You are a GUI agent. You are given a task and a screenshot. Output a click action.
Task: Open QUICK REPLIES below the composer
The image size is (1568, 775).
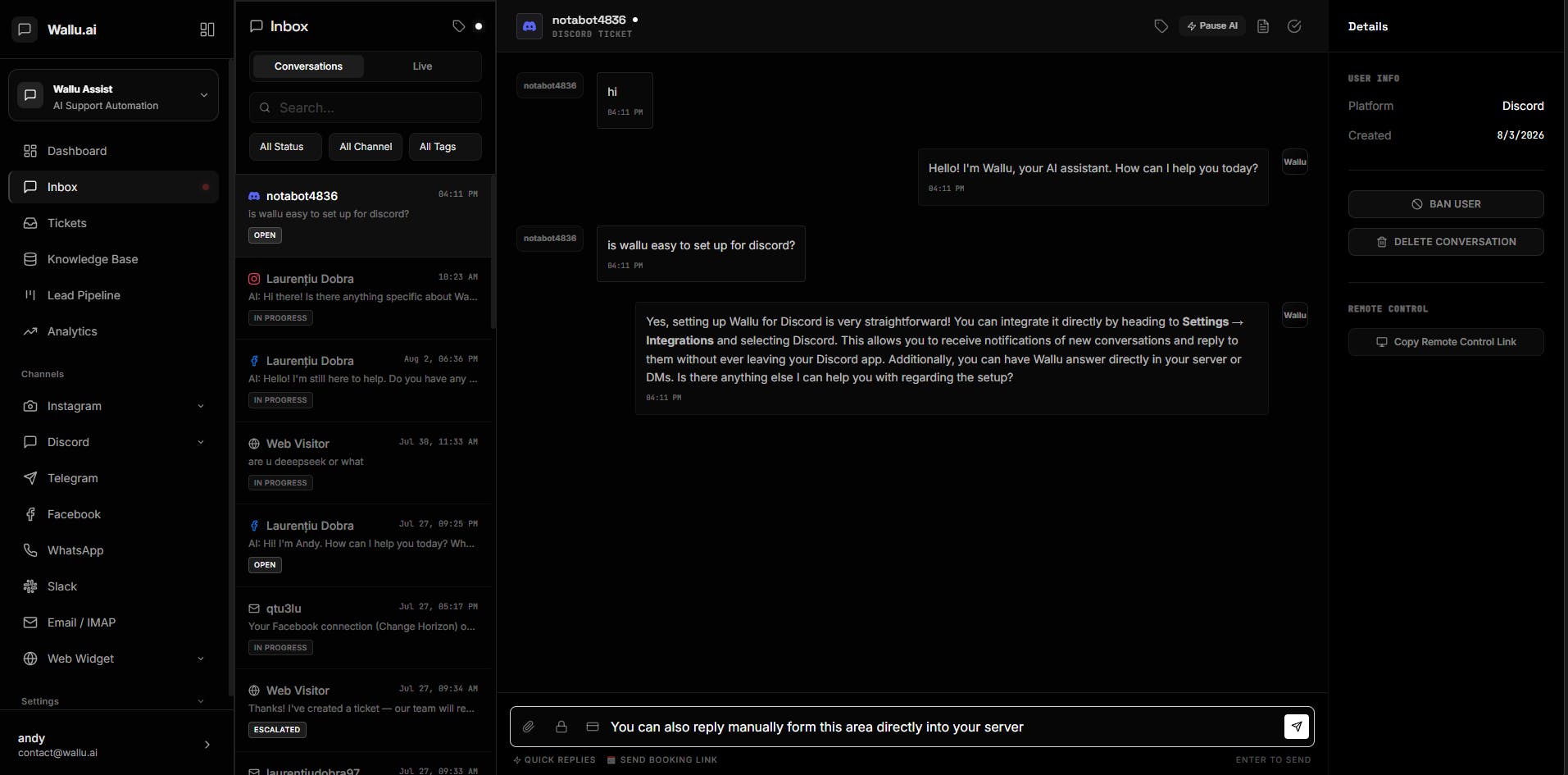pyautogui.click(x=555, y=760)
